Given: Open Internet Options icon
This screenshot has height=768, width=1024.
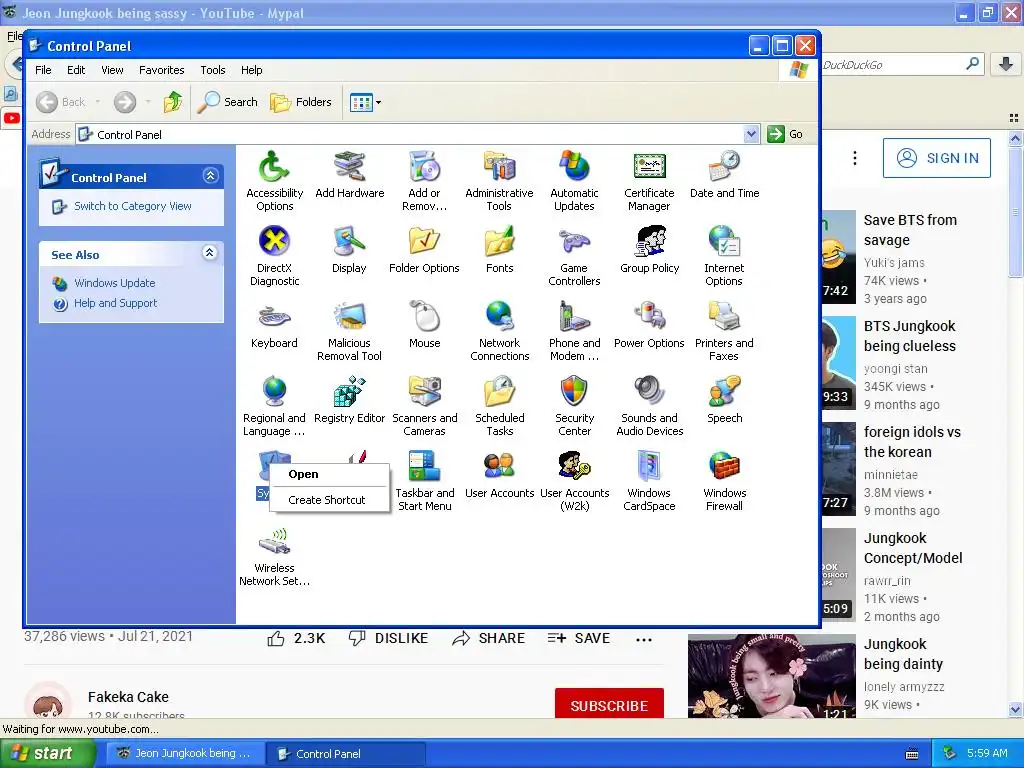Looking at the screenshot, I should [x=724, y=257].
